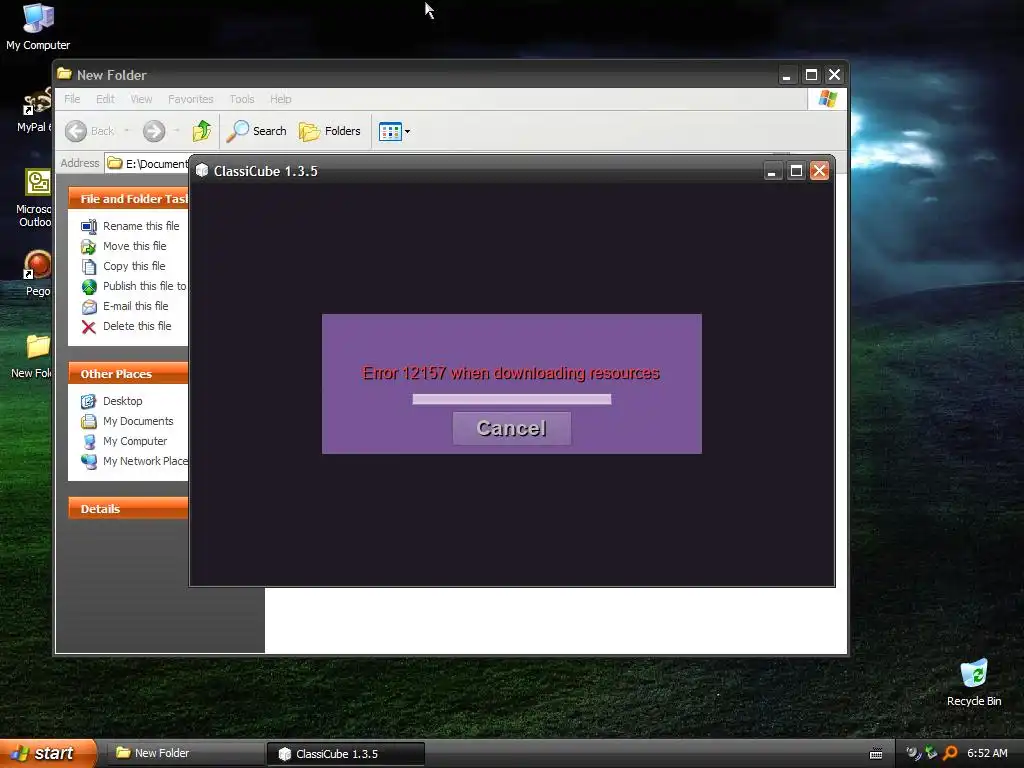Go to My Documents in Other Places
This screenshot has height=768, width=1024.
138,421
